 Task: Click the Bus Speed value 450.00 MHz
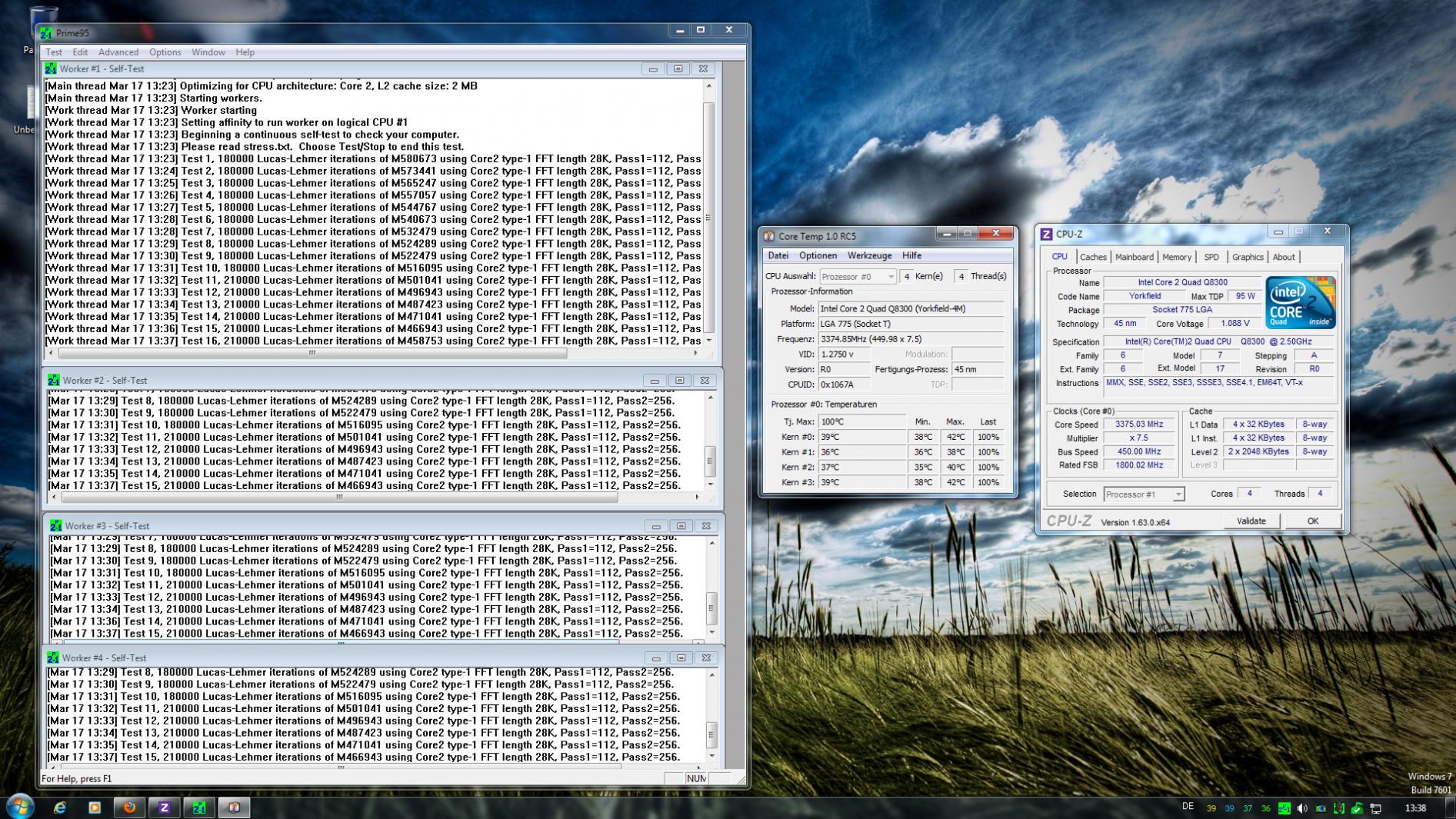[x=1139, y=452]
